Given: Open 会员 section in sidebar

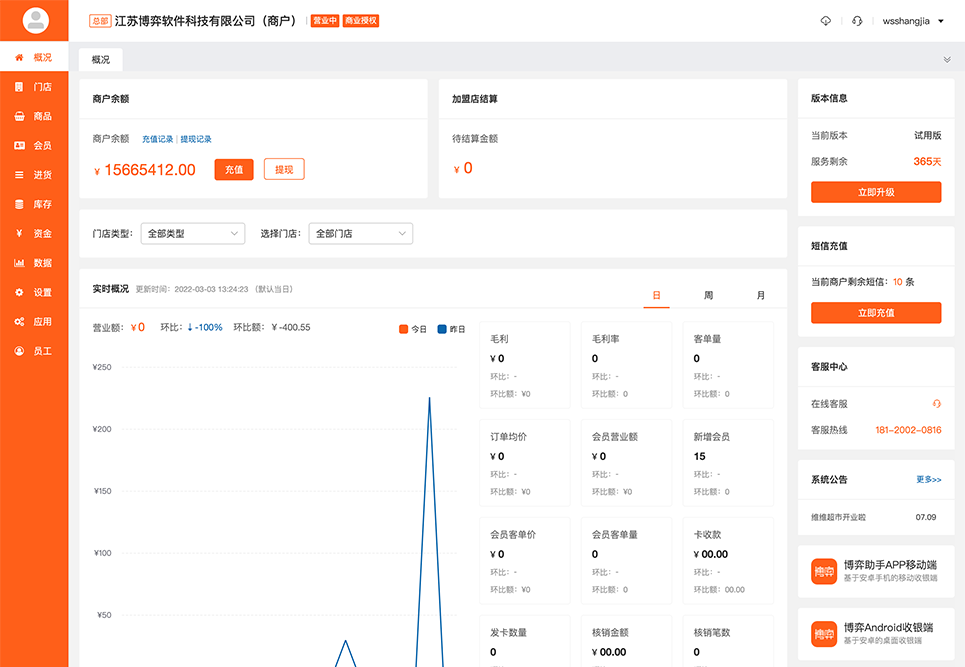Looking at the screenshot, I should point(34,145).
